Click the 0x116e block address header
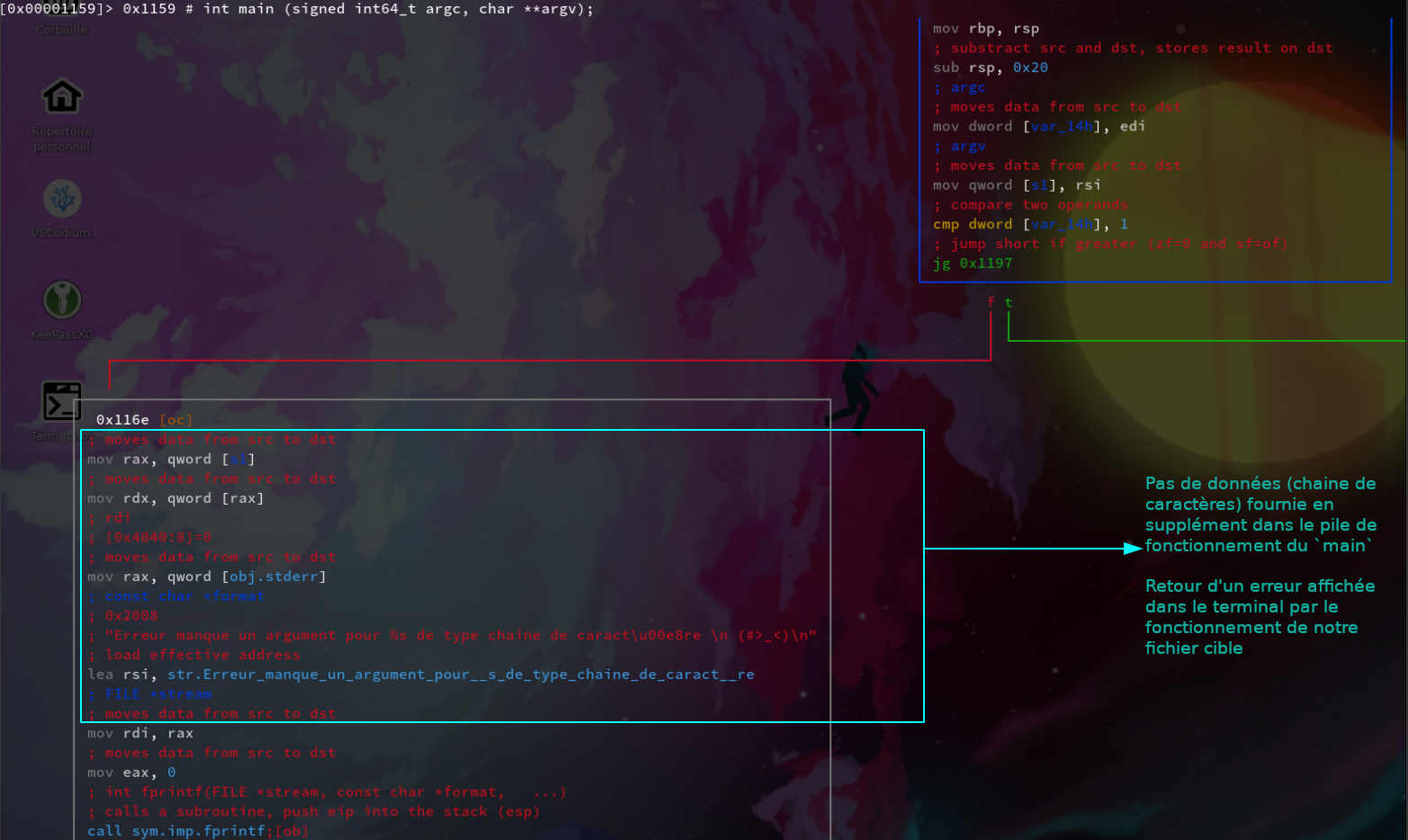The height and width of the screenshot is (840, 1408). pos(122,420)
